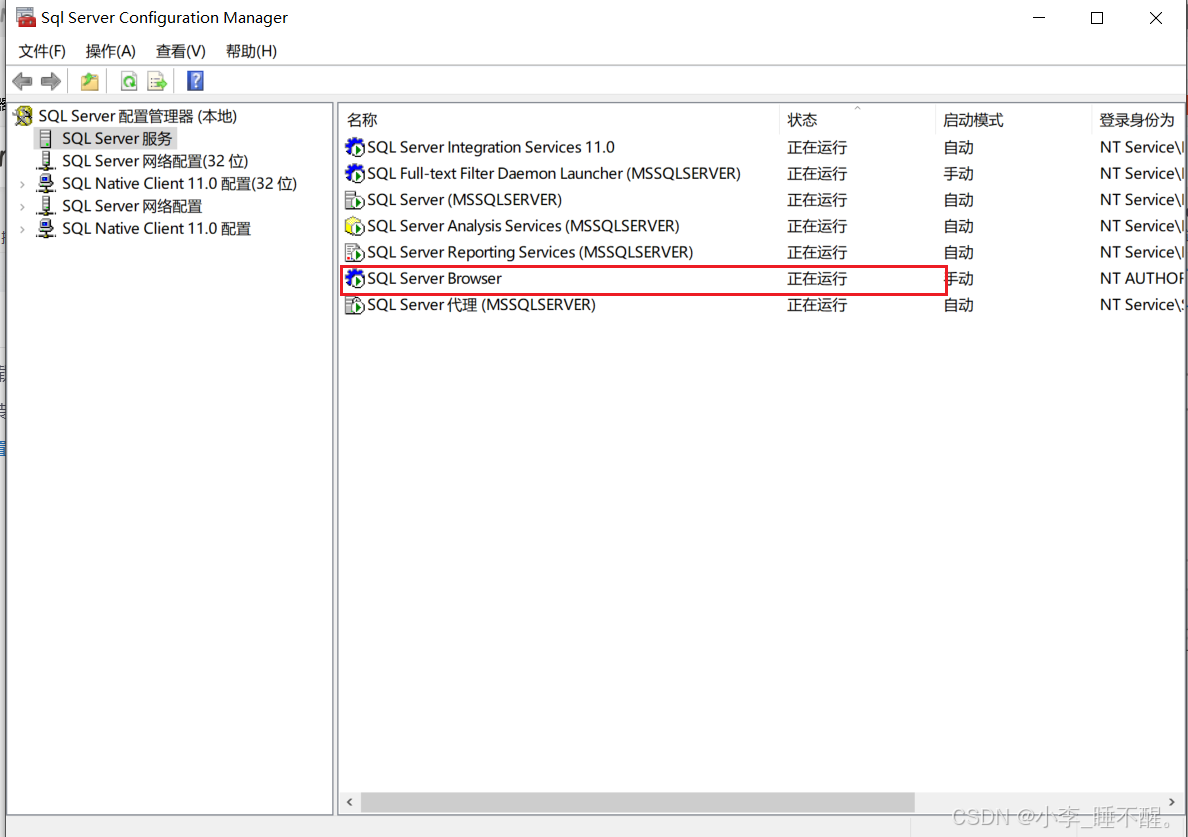The height and width of the screenshot is (837, 1188).
Task: Click the SQL Server 代理 service icon
Action: point(355,305)
